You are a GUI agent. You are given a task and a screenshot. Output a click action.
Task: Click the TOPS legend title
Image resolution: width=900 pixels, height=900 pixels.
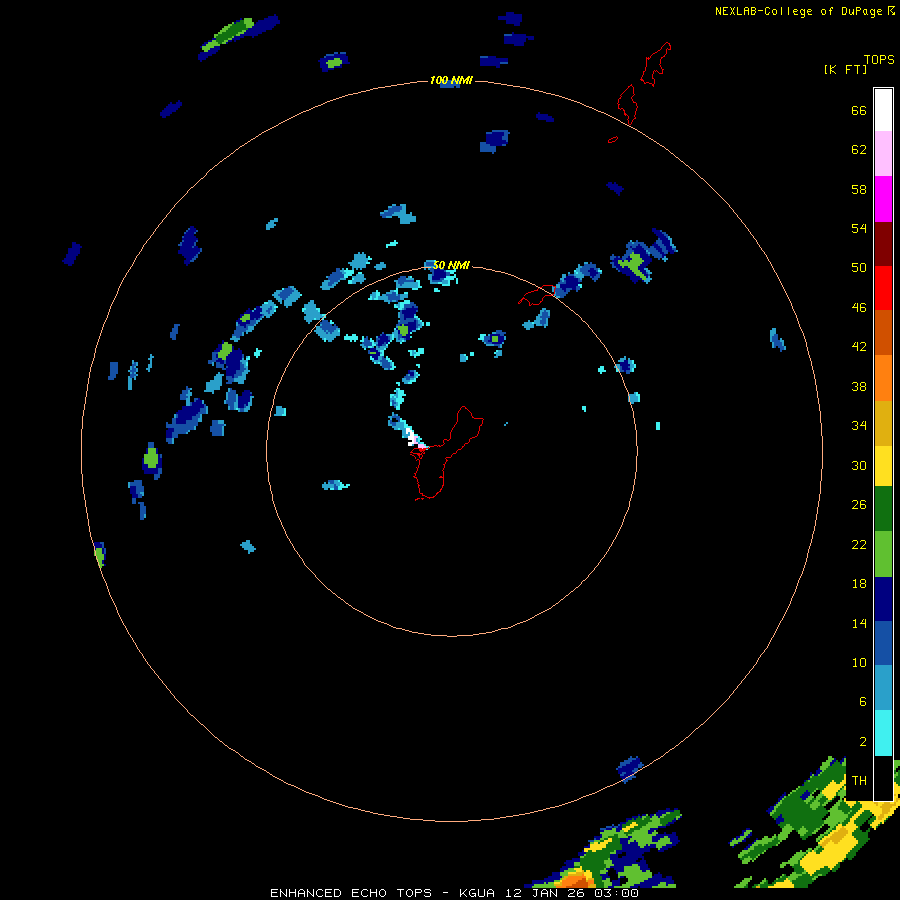coord(879,60)
